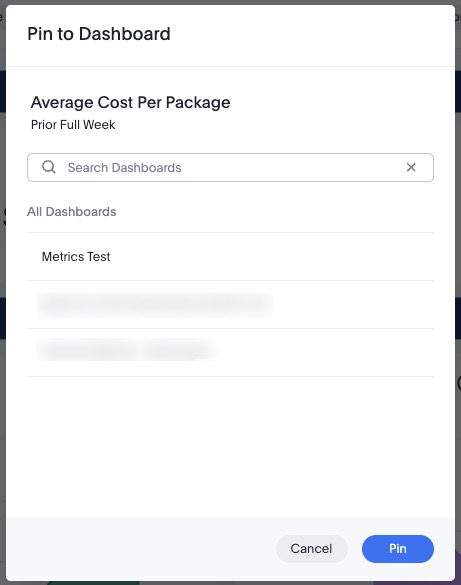Click blank space right of All Dashboards

coord(275,212)
